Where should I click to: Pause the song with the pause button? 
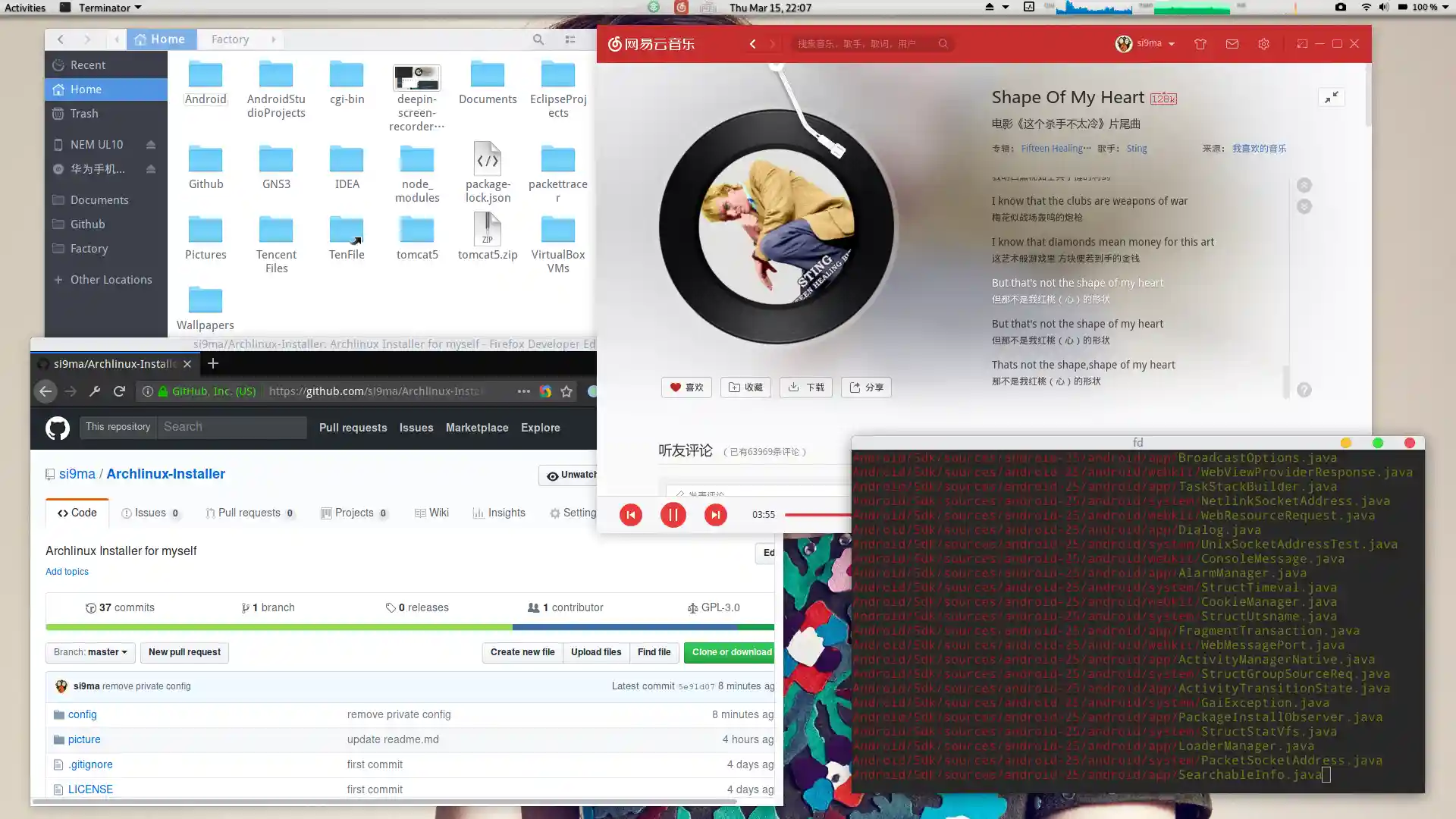(673, 515)
